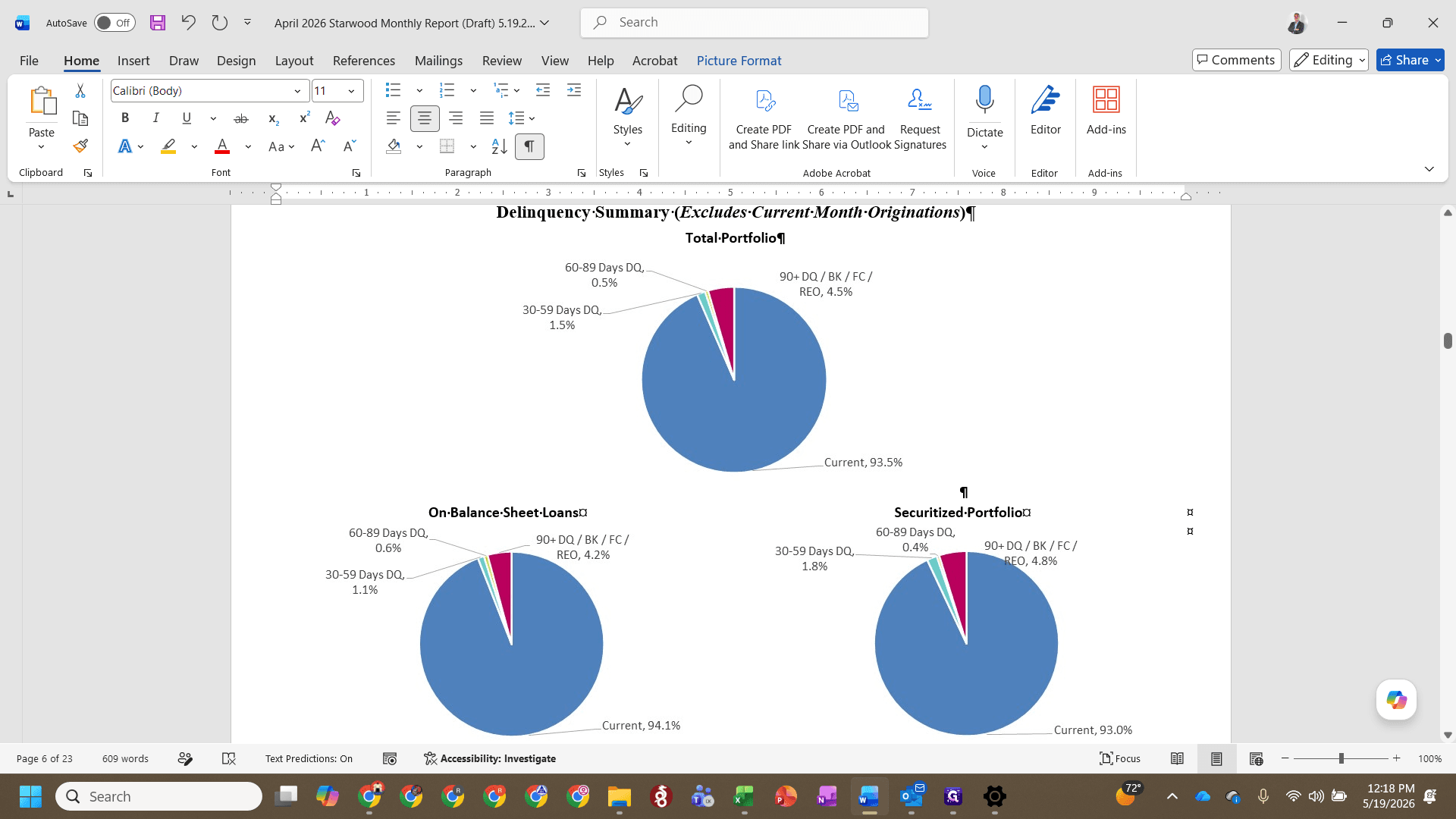Open the Add-ins gallery
This screenshot has width=1456, height=819.
tap(1106, 111)
